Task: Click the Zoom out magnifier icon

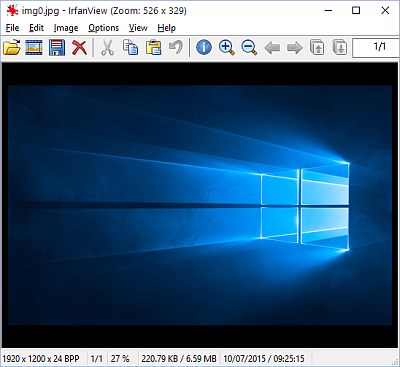Action: [x=249, y=47]
